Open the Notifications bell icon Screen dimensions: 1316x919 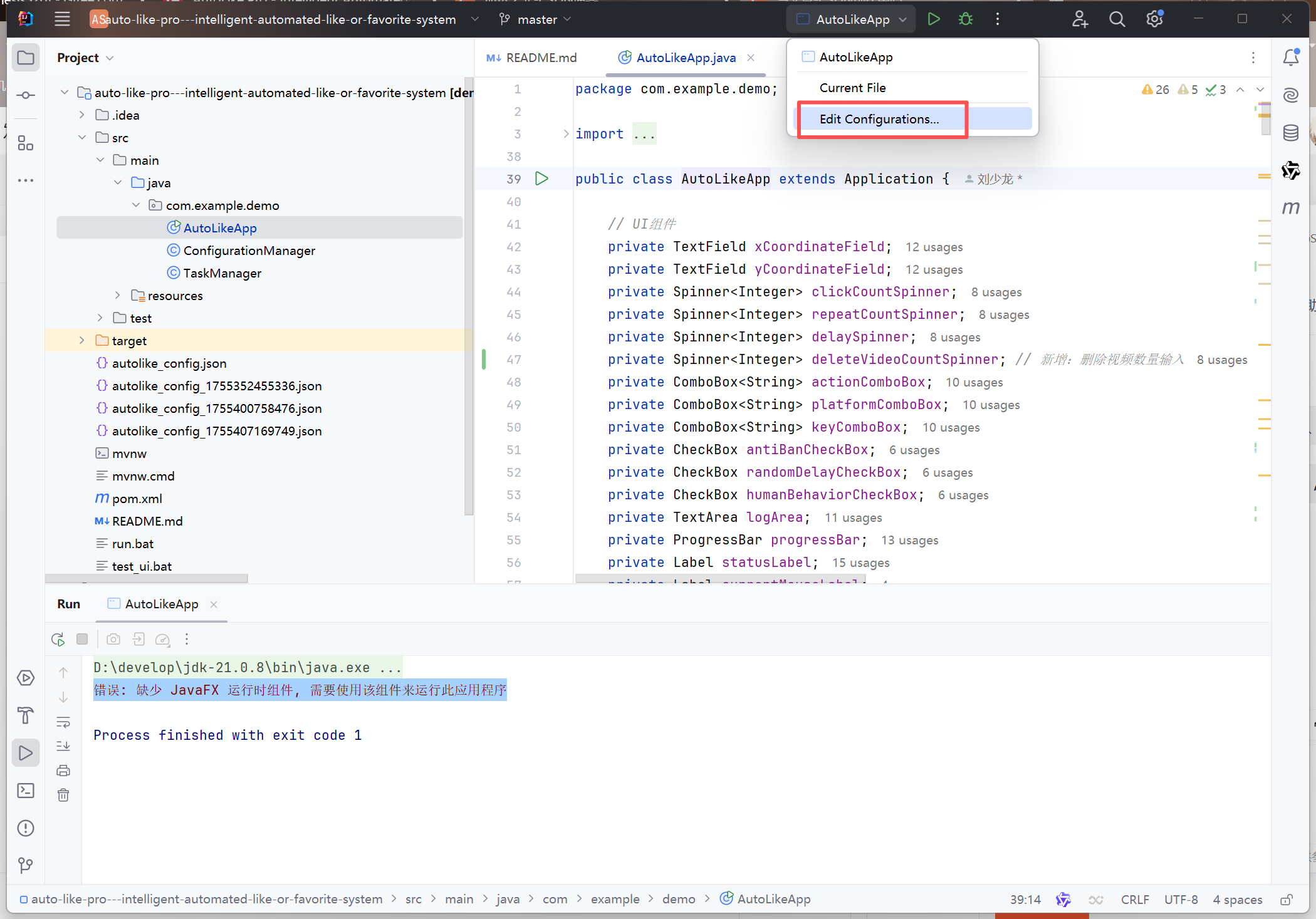[1290, 58]
